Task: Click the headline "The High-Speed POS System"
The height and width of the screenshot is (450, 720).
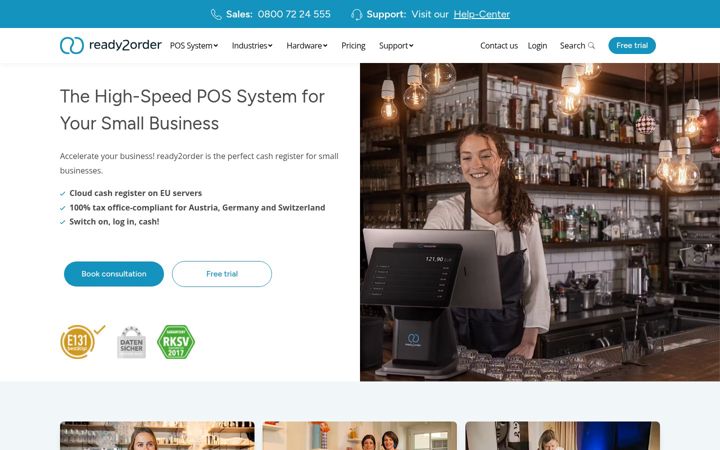Action: click(192, 110)
